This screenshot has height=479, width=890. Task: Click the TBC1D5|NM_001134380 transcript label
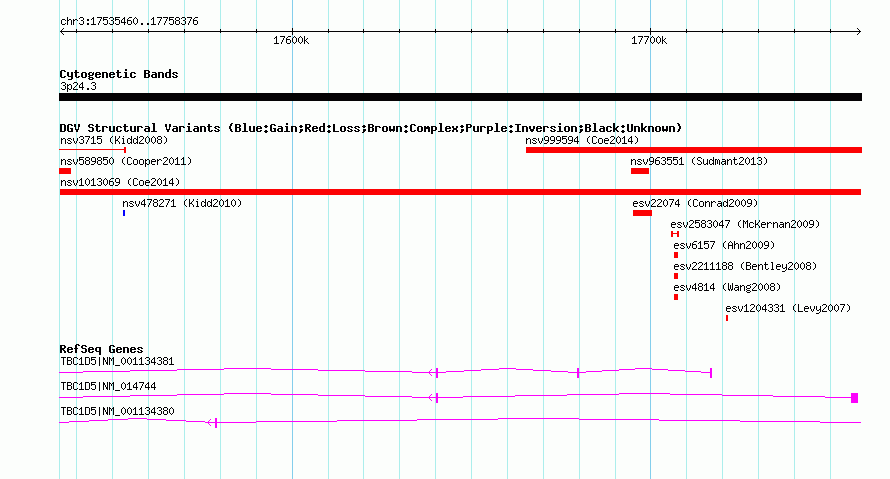[x=117, y=411]
